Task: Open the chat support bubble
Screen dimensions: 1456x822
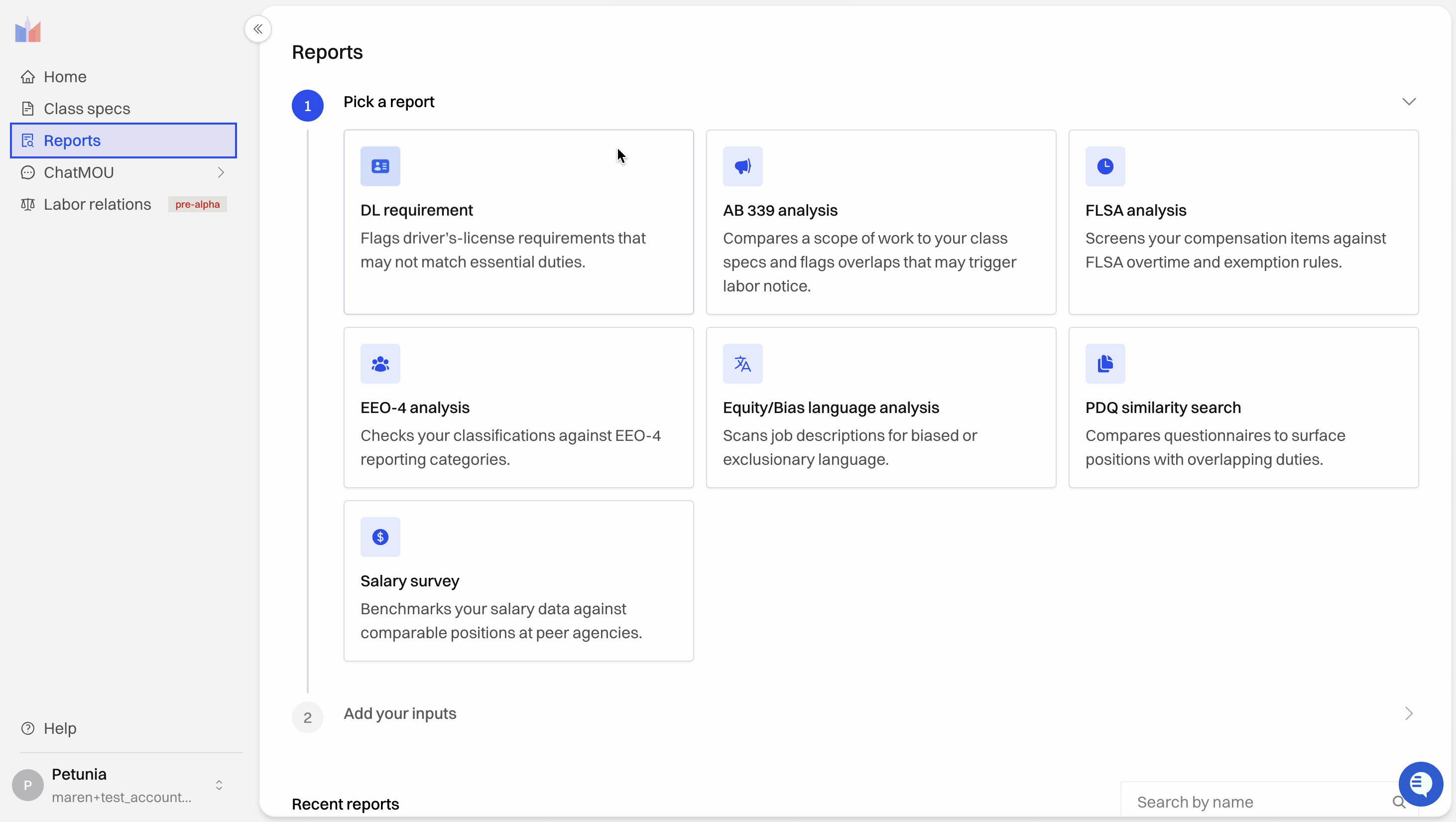Action: tap(1420, 784)
